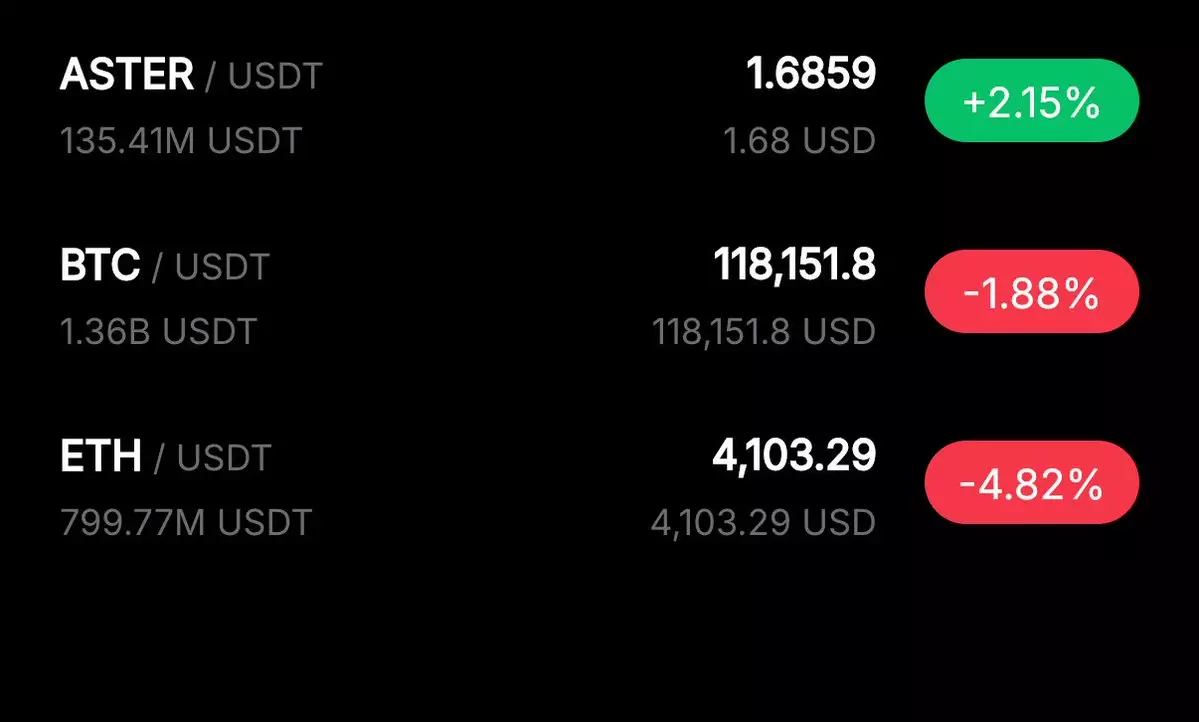Screen dimensions: 1199x722
Task: Click the 1.36B USDT volume figure
Action: pyautogui.click(x=159, y=331)
